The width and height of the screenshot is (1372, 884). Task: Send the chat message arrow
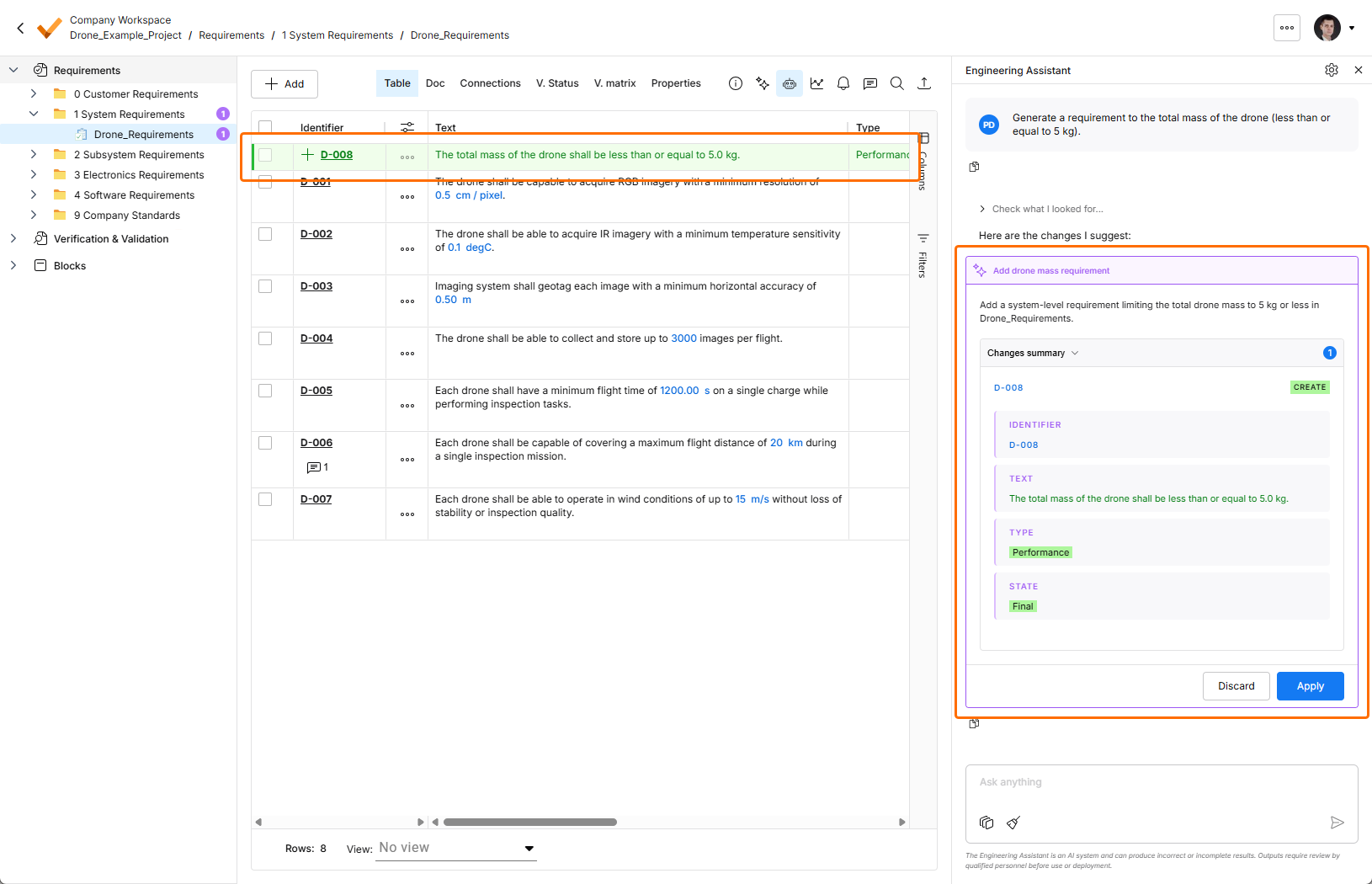[1337, 823]
